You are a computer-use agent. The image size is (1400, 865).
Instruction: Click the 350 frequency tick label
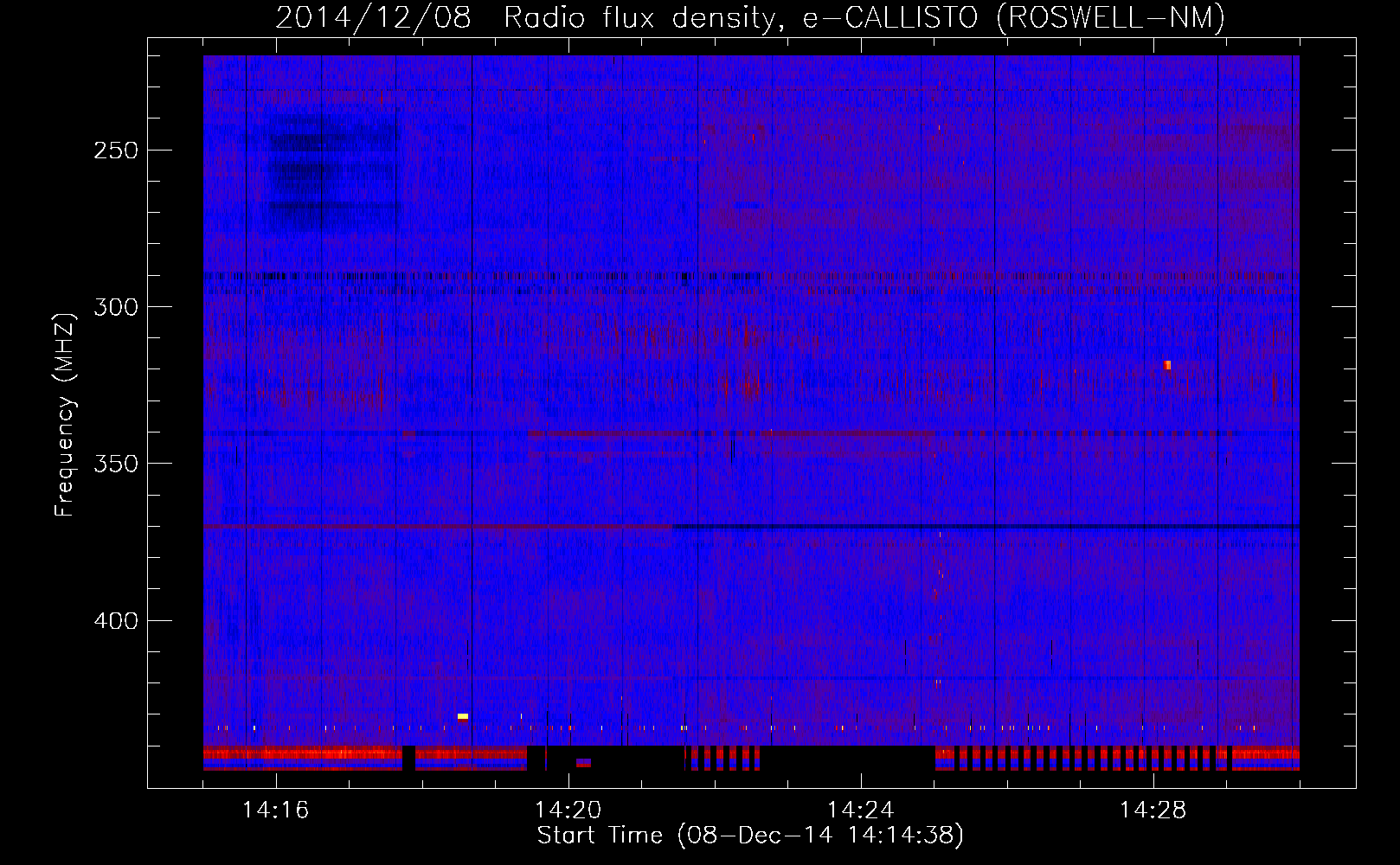[x=116, y=464]
